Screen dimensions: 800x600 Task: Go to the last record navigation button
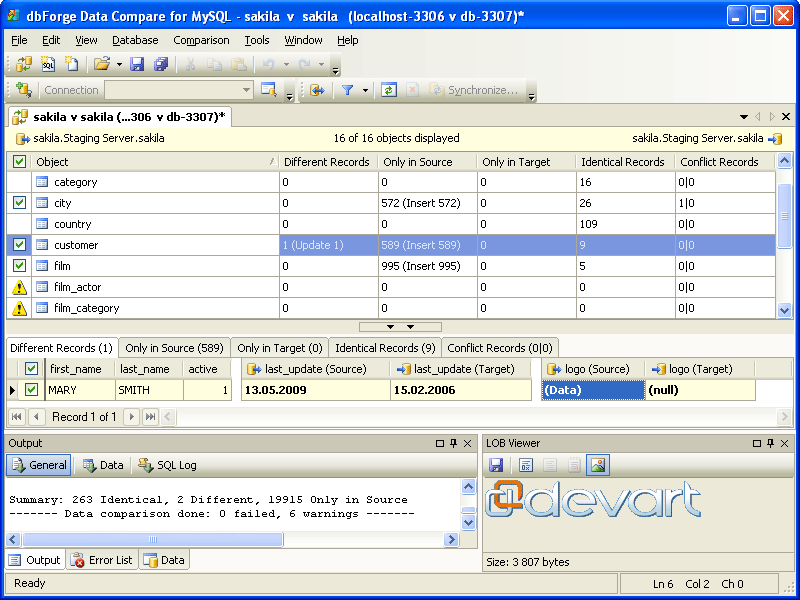tap(151, 417)
